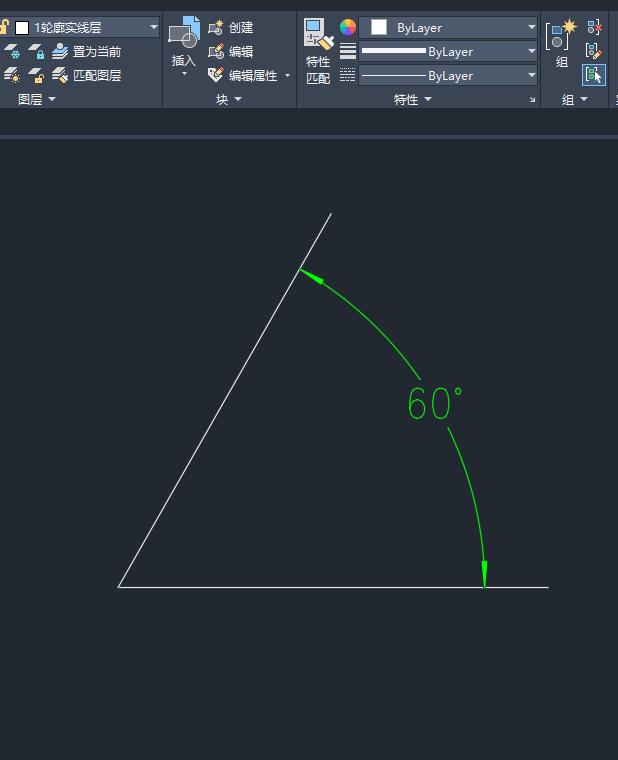The width and height of the screenshot is (618, 760).
Task: Click Match Layer (匹配图层) icon
Action: point(61,75)
